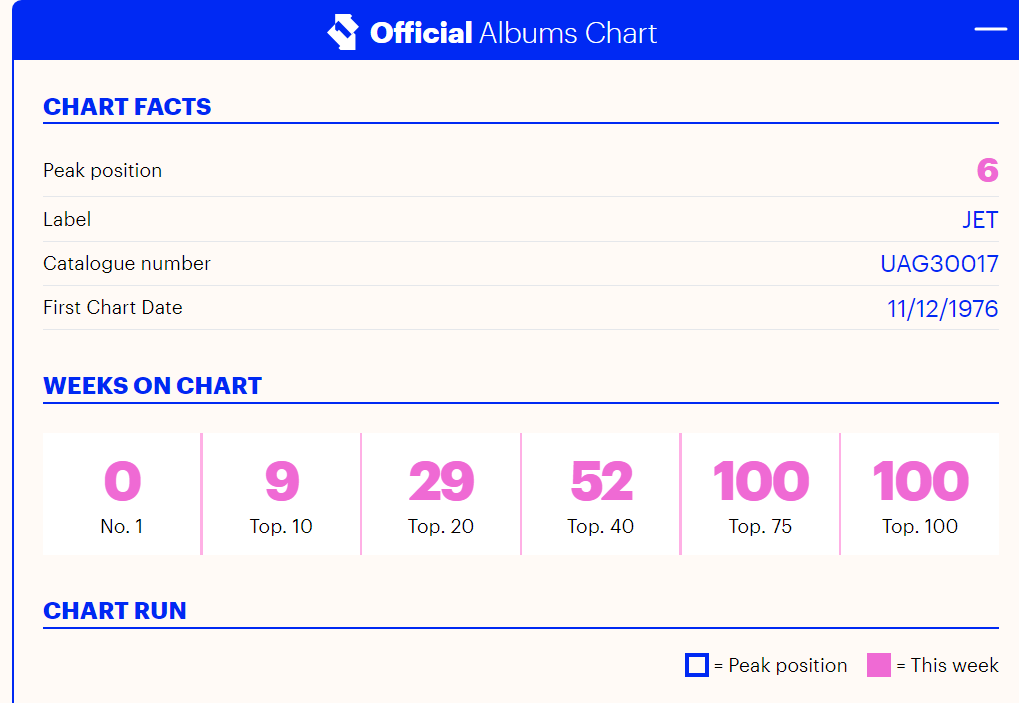Click catalogue number UAG30017
Screen dimensions: 1019x703
click(939, 264)
